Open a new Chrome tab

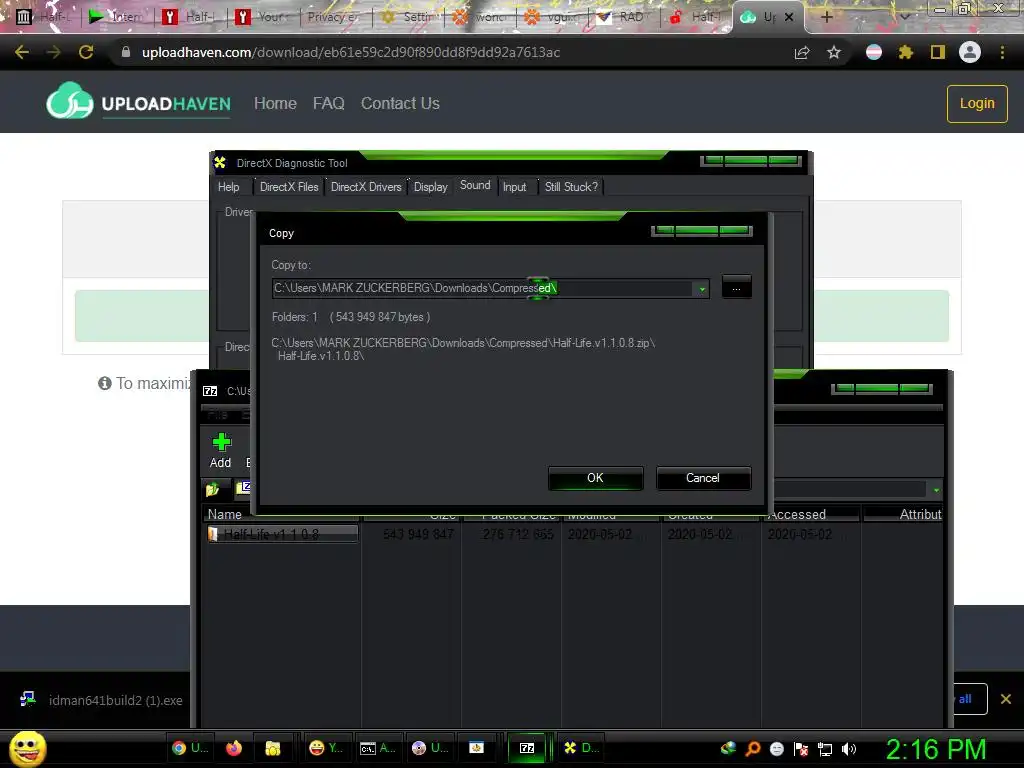click(826, 17)
